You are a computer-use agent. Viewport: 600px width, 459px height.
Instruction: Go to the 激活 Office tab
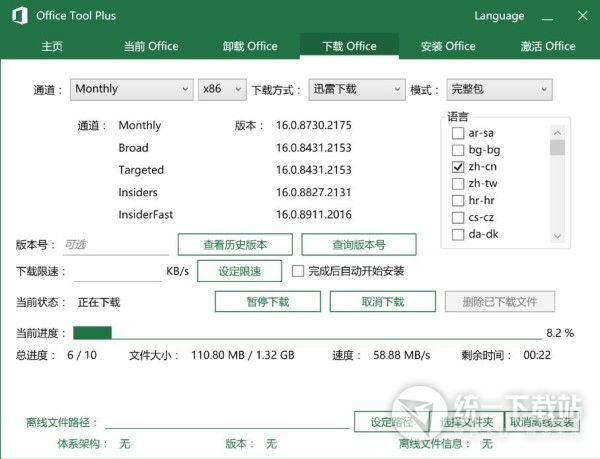(548, 46)
